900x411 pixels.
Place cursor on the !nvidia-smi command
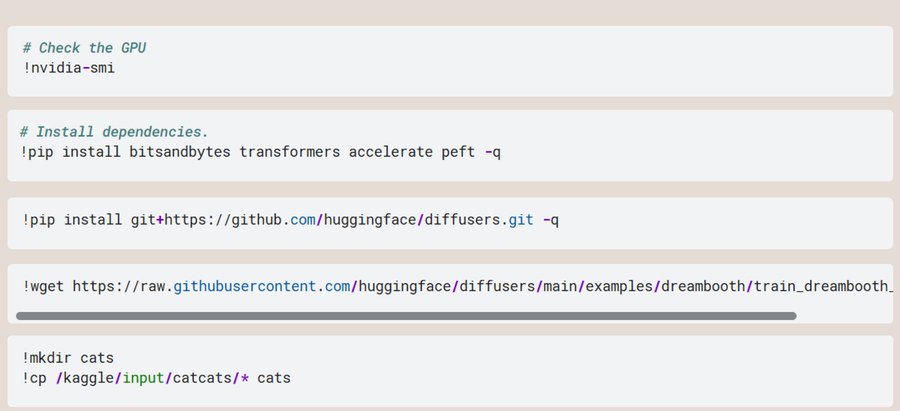(69, 68)
